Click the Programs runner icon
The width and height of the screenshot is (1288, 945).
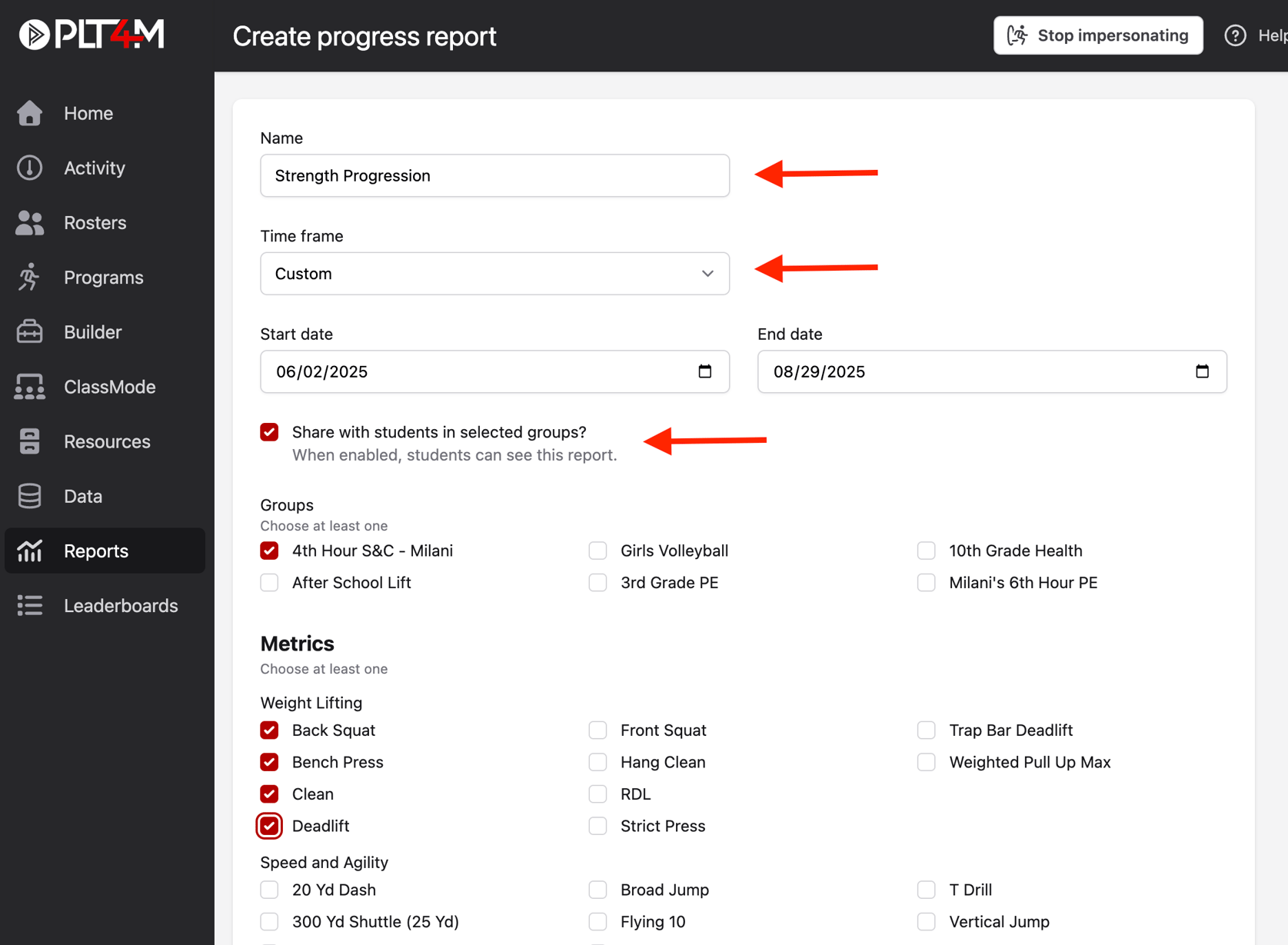[30, 277]
